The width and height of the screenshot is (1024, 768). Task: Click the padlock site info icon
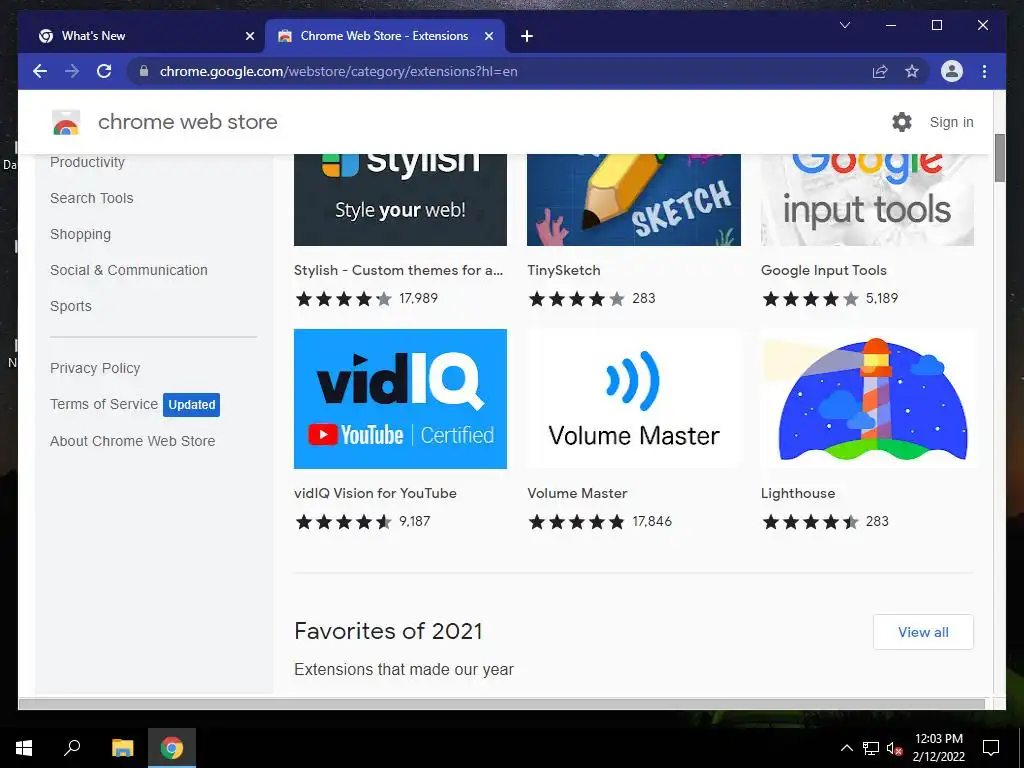[144, 71]
